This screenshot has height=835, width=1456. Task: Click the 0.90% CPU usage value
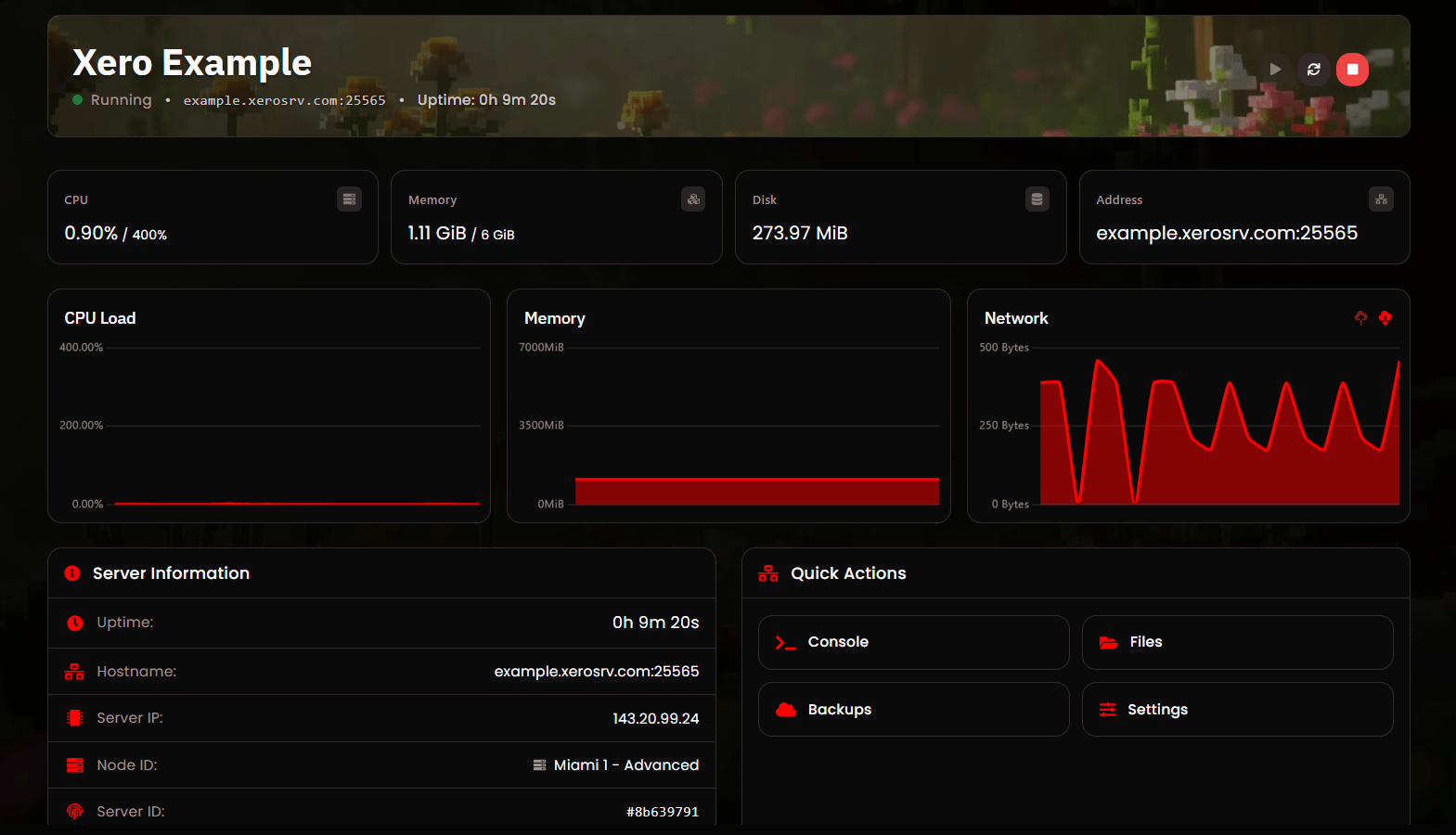pos(91,233)
